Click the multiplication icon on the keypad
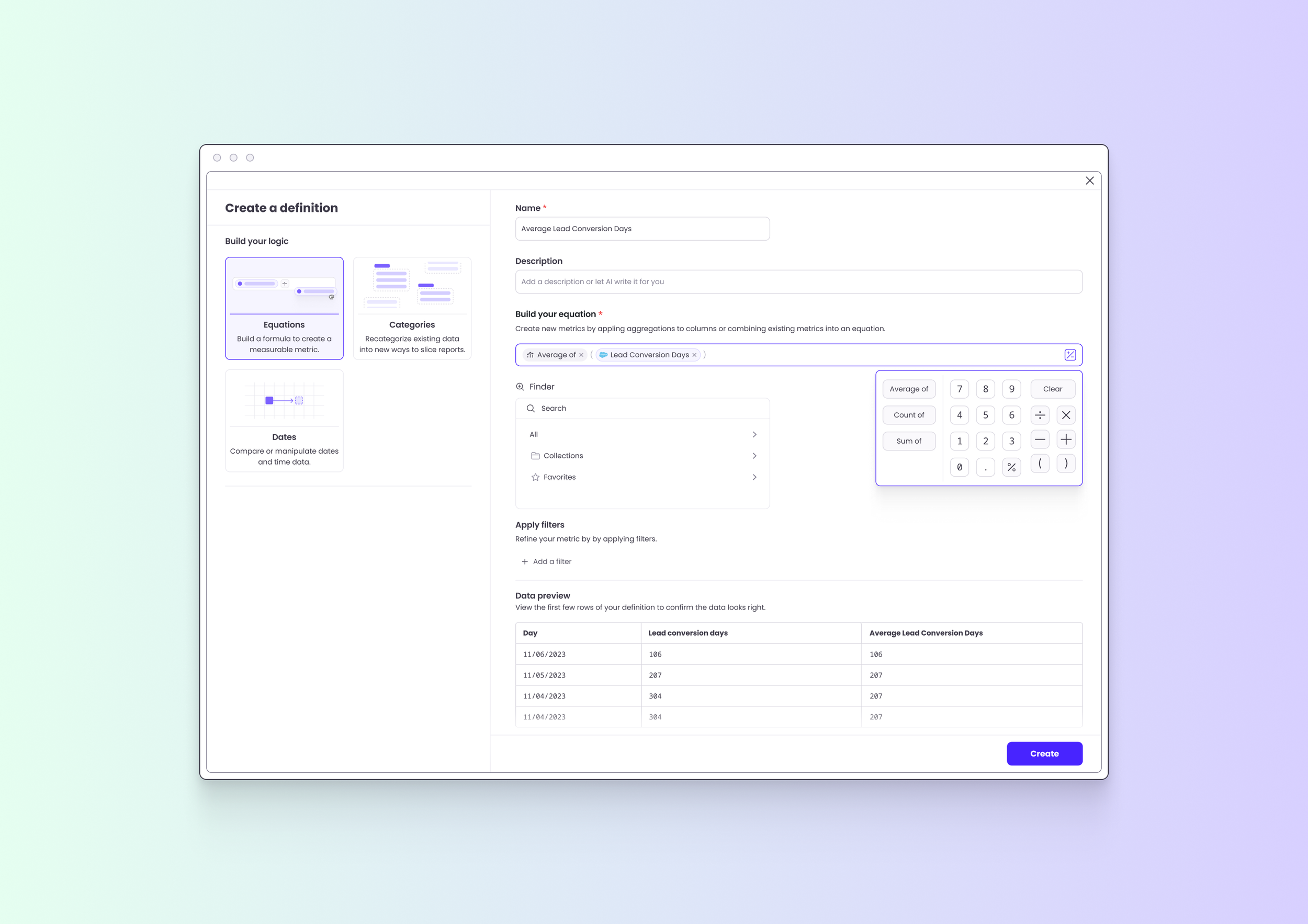Screen dimensions: 1308x924 pos(1066,415)
